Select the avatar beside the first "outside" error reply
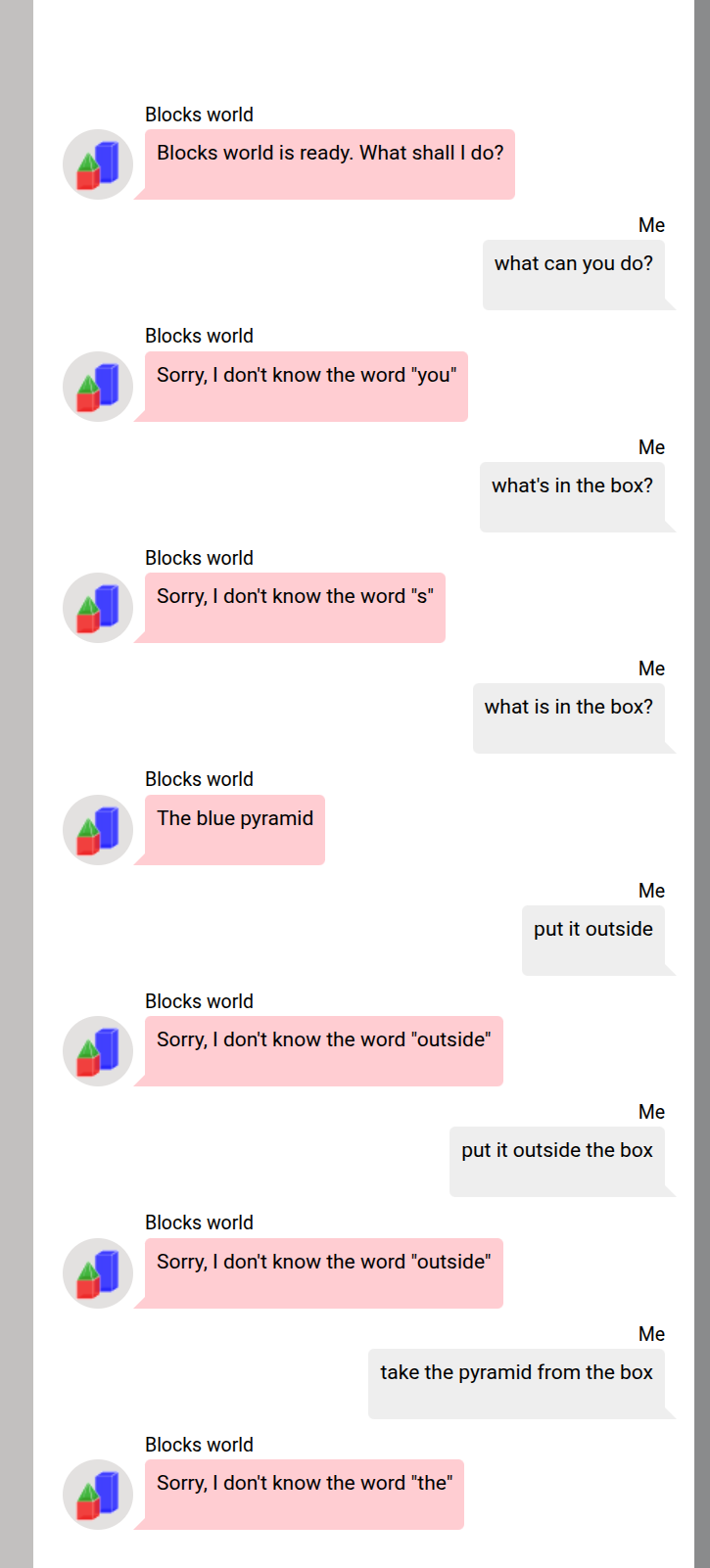 tap(98, 1051)
